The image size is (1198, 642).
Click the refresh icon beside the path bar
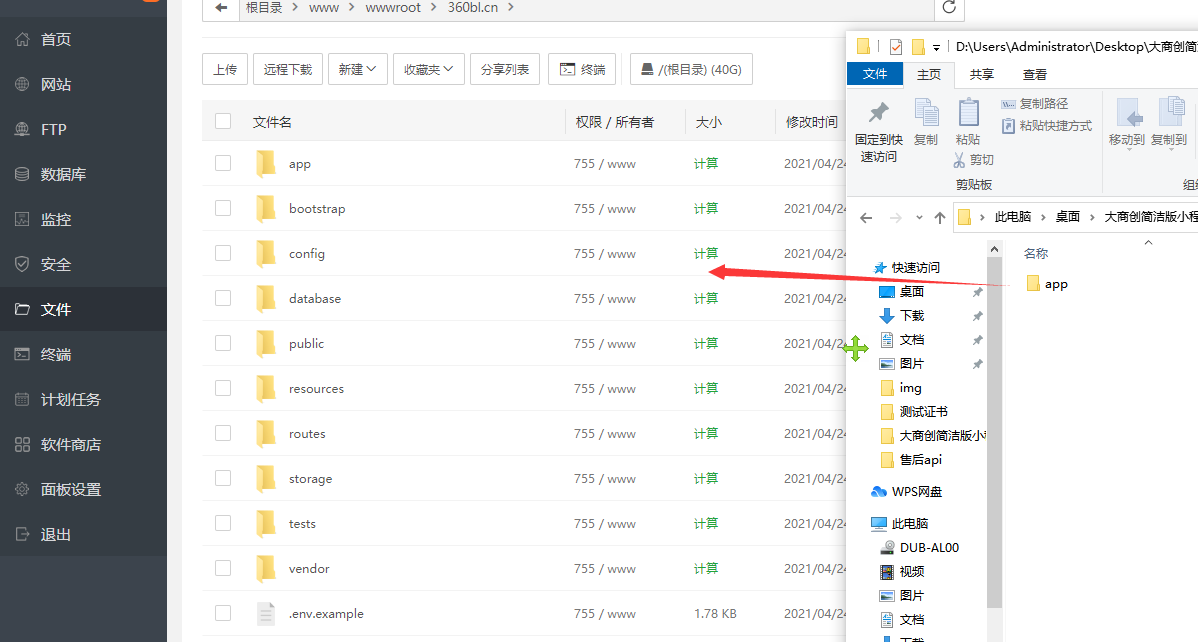949,8
